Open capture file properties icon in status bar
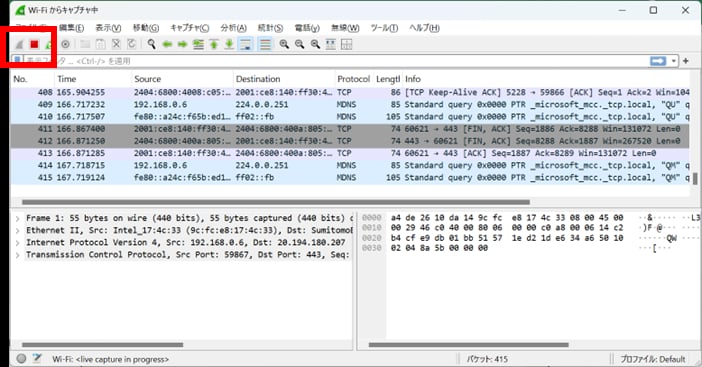Screen dimensions: 702x367 coord(37,358)
